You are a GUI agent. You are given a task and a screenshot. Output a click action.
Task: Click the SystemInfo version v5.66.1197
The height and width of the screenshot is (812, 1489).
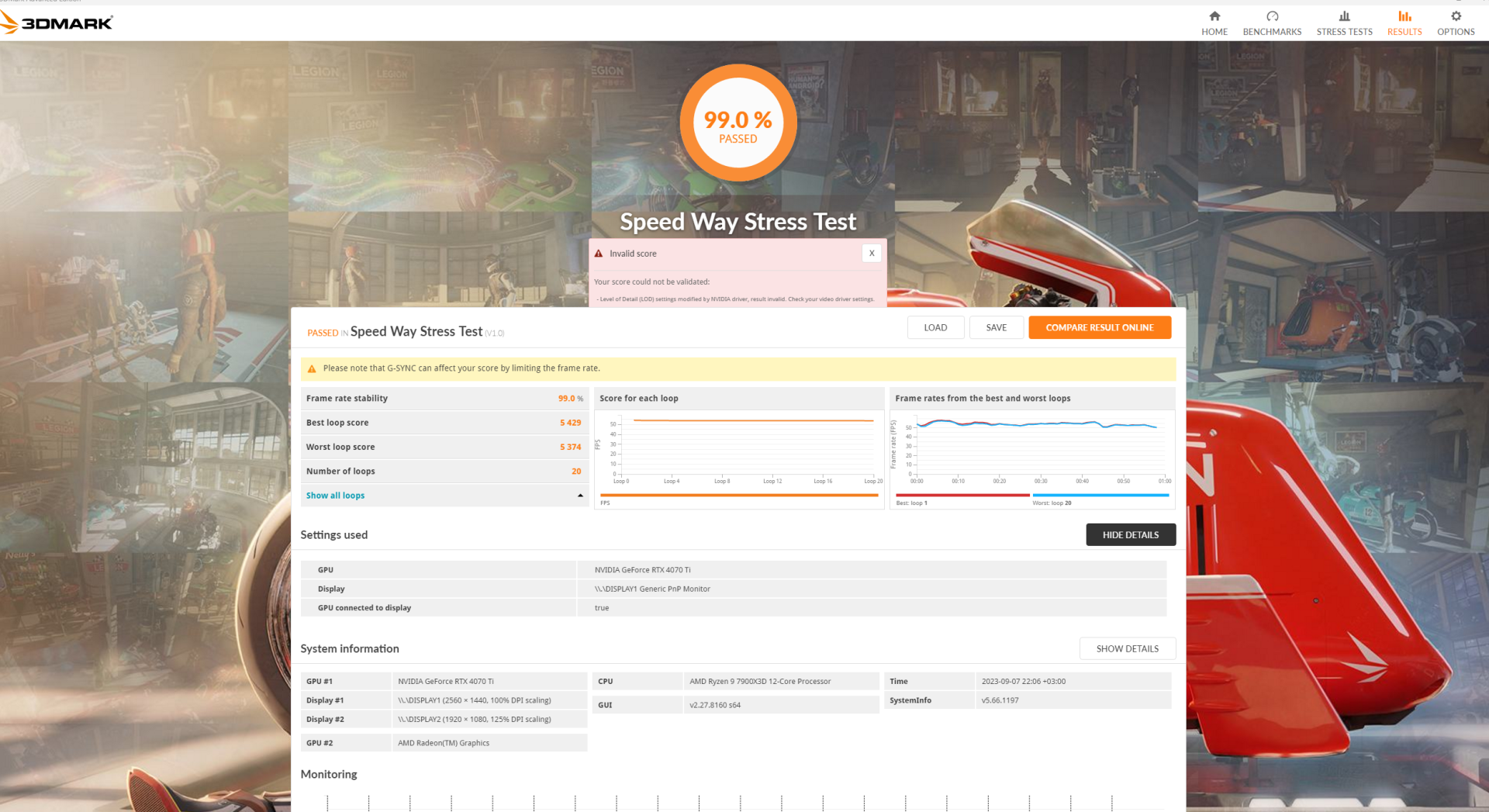[1000, 700]
